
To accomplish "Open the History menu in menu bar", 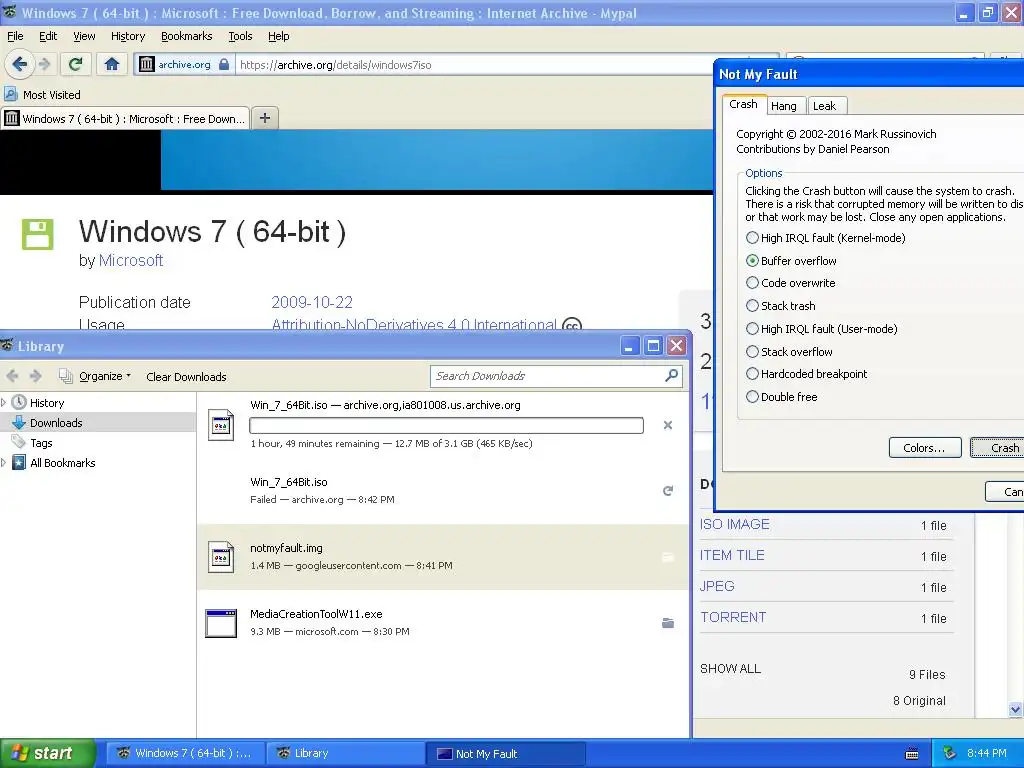I will click(x=127, y=36).
